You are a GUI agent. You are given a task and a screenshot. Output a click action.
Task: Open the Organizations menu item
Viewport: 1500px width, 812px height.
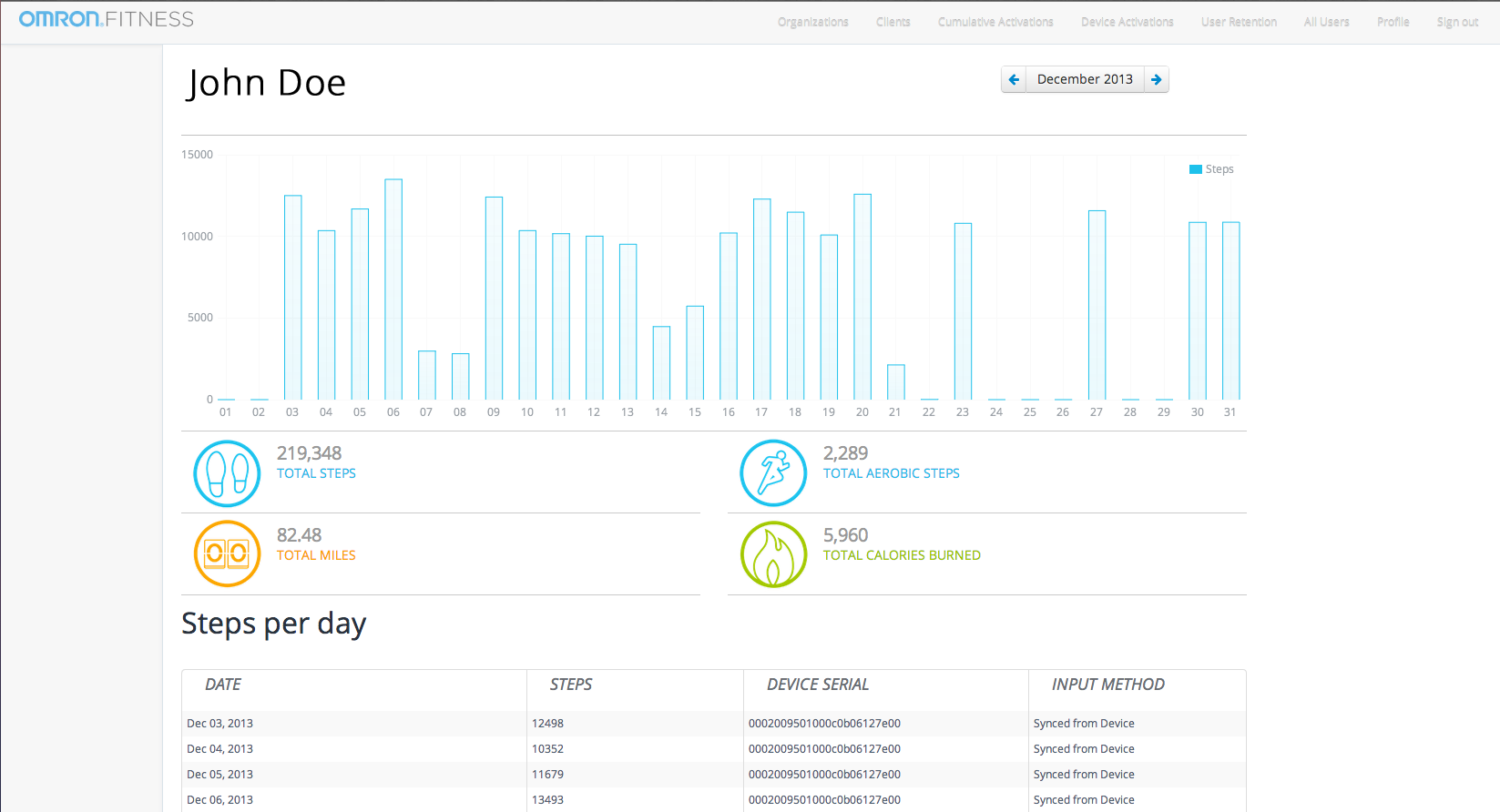coord(813,22)
